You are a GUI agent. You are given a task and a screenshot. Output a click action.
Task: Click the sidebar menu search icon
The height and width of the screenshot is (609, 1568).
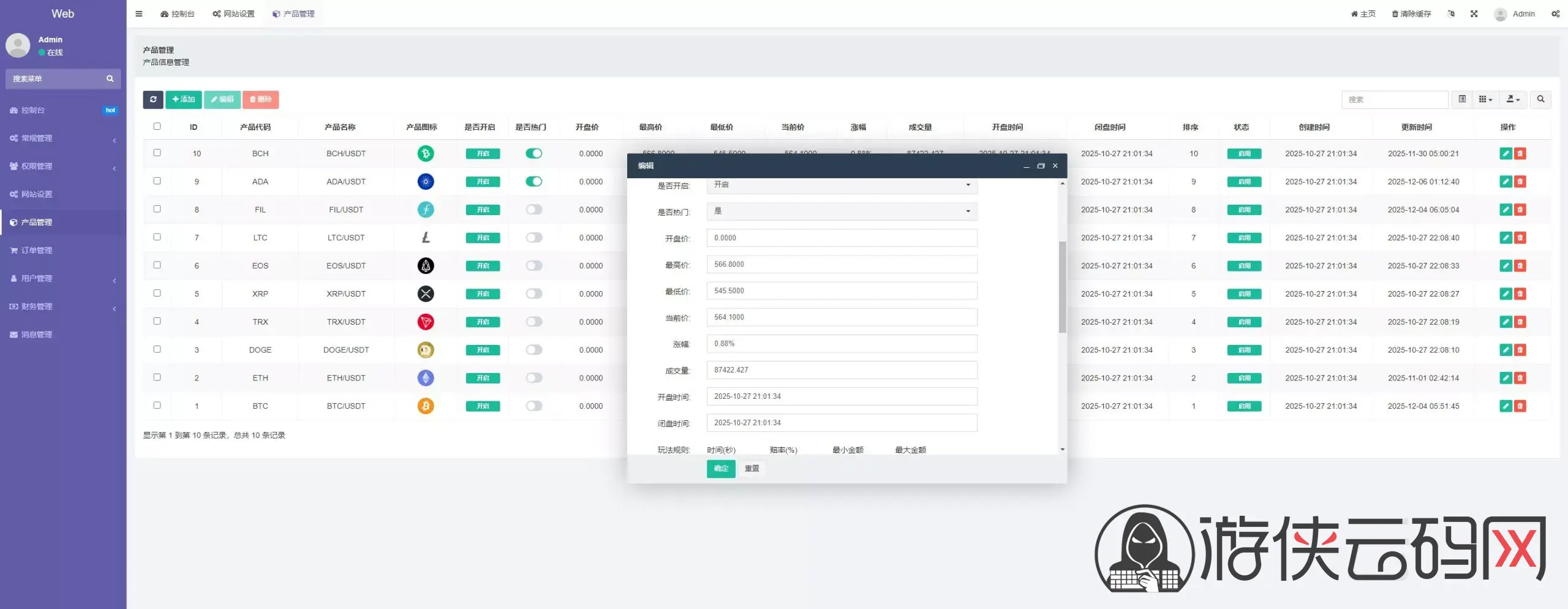pyautogui.click(x=110, y=79)
